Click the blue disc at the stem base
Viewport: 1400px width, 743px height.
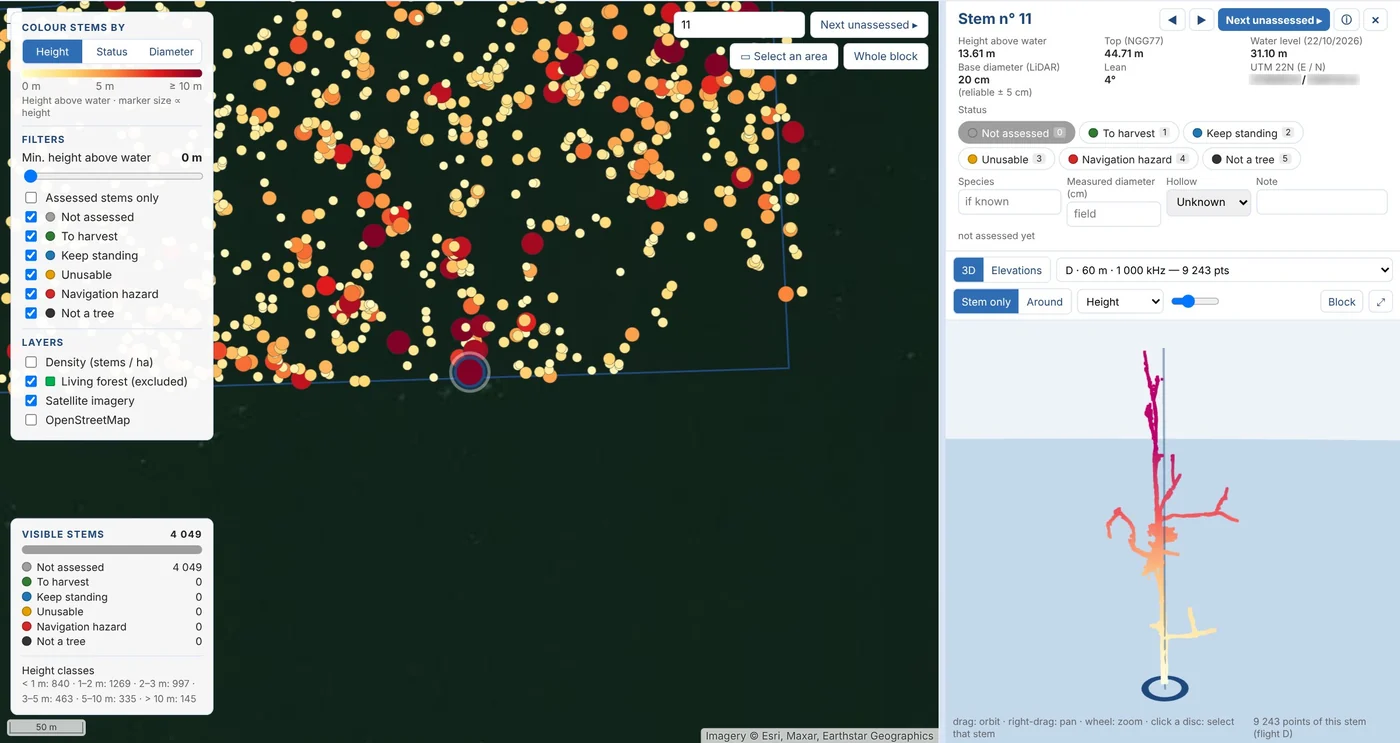coord(1164,688)
